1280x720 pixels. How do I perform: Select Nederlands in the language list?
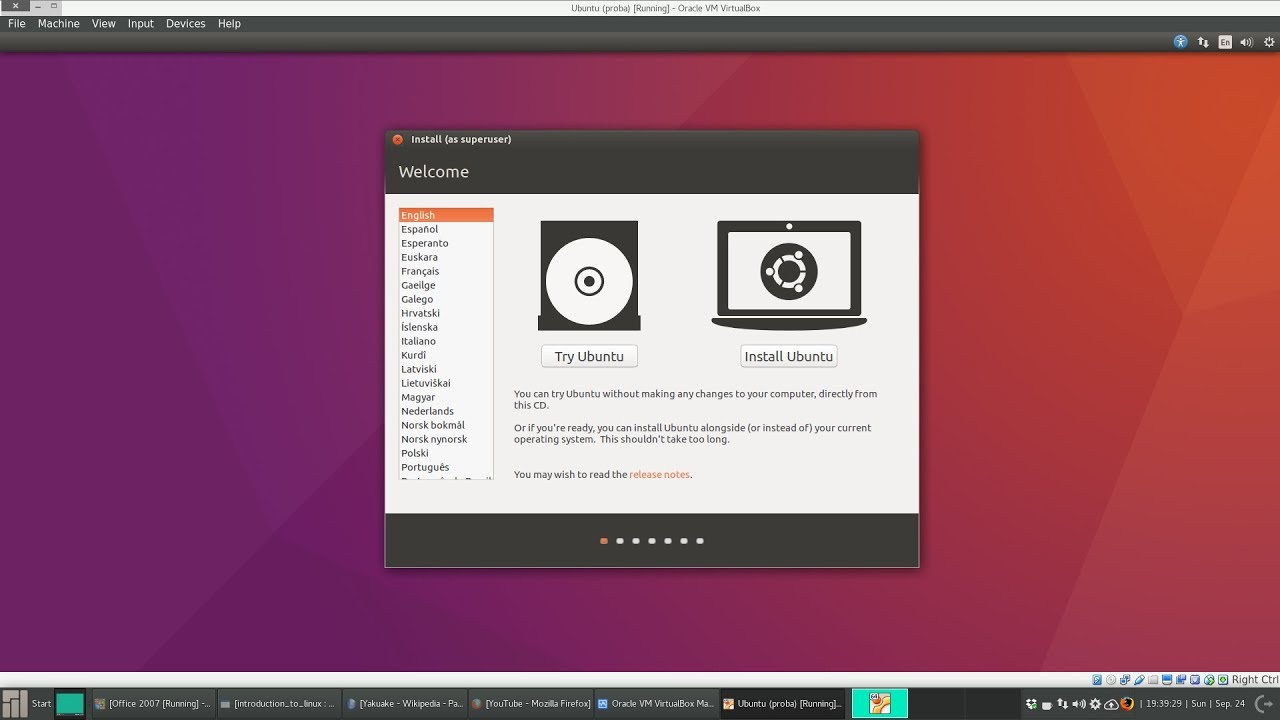pyautogui.click(x=446, y=411)
